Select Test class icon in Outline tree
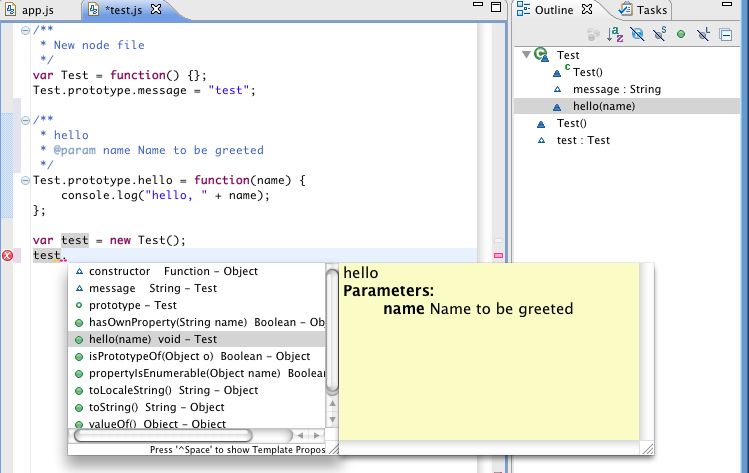The width and height of the screenshot is (749, 473). pos(541,54)
